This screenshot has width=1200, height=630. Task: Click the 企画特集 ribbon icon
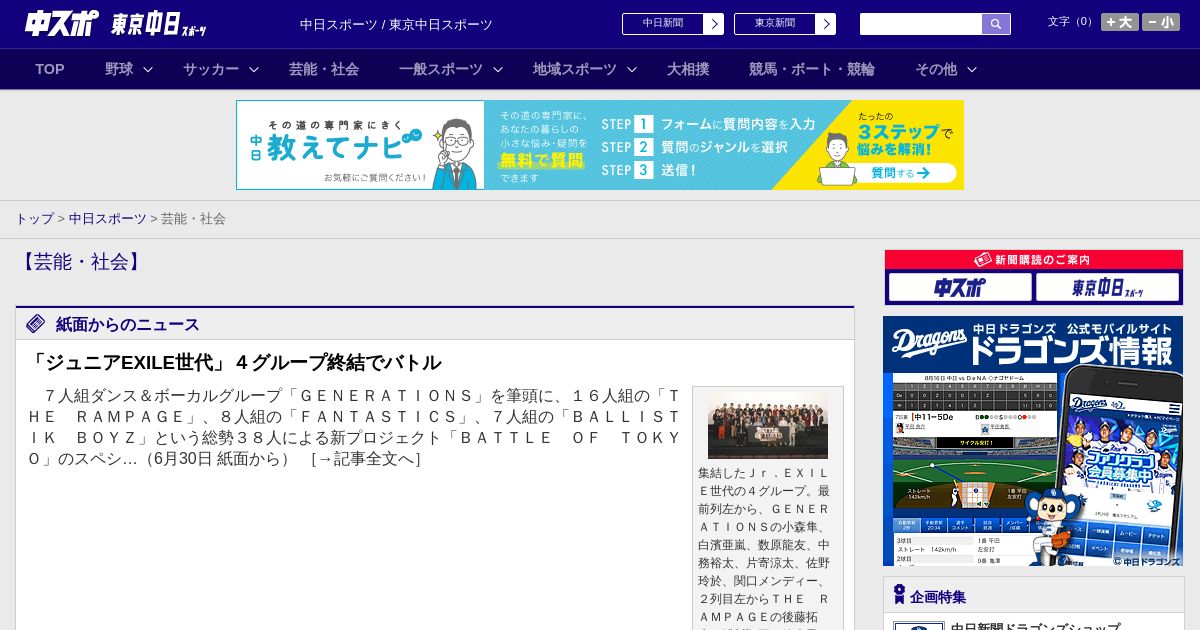pos(899,594)
